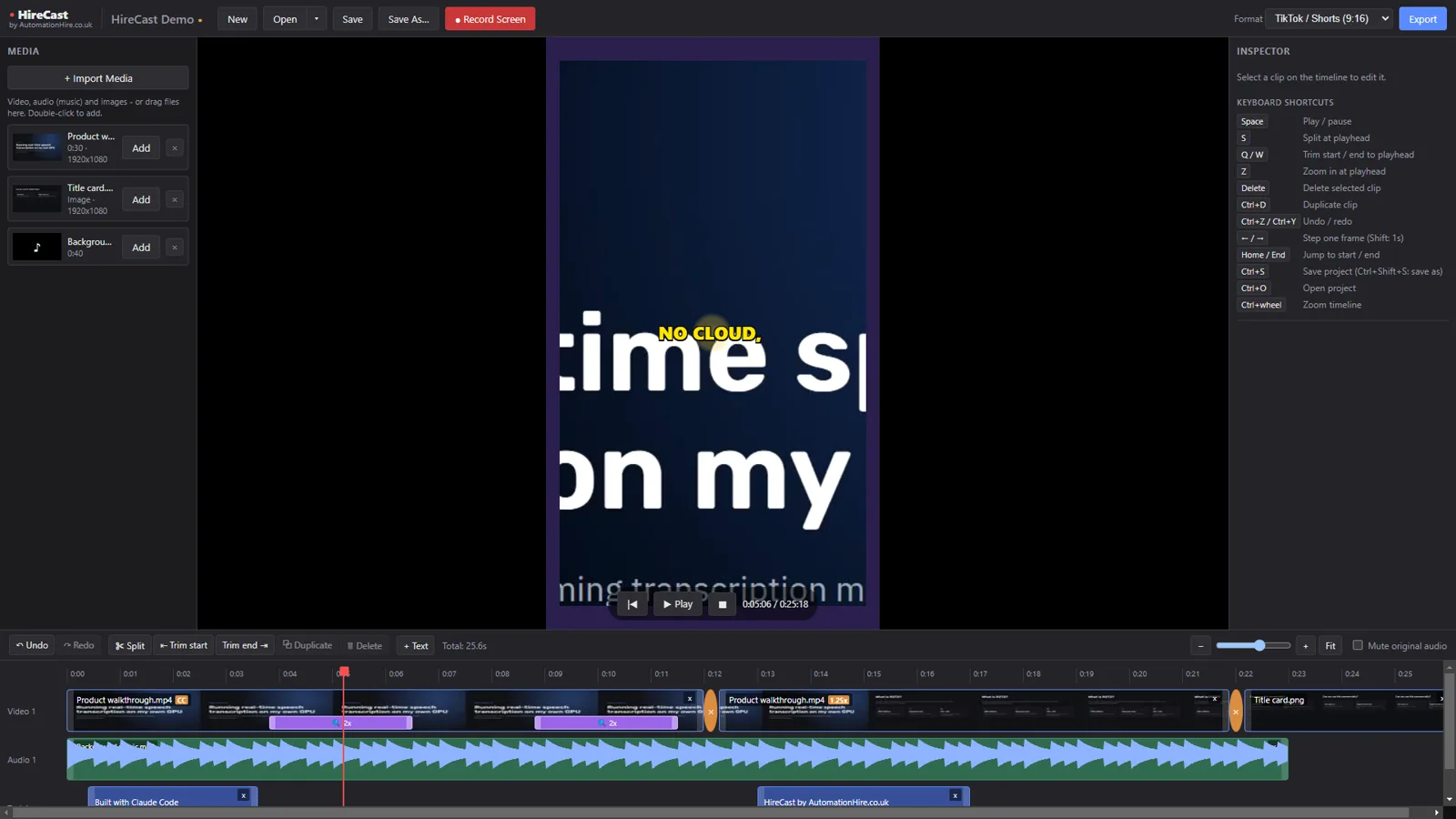1456x819 pixels.
Task: Adjust the timeline zoom slider
Action: pyautogui.click(x=1253, y=645)
